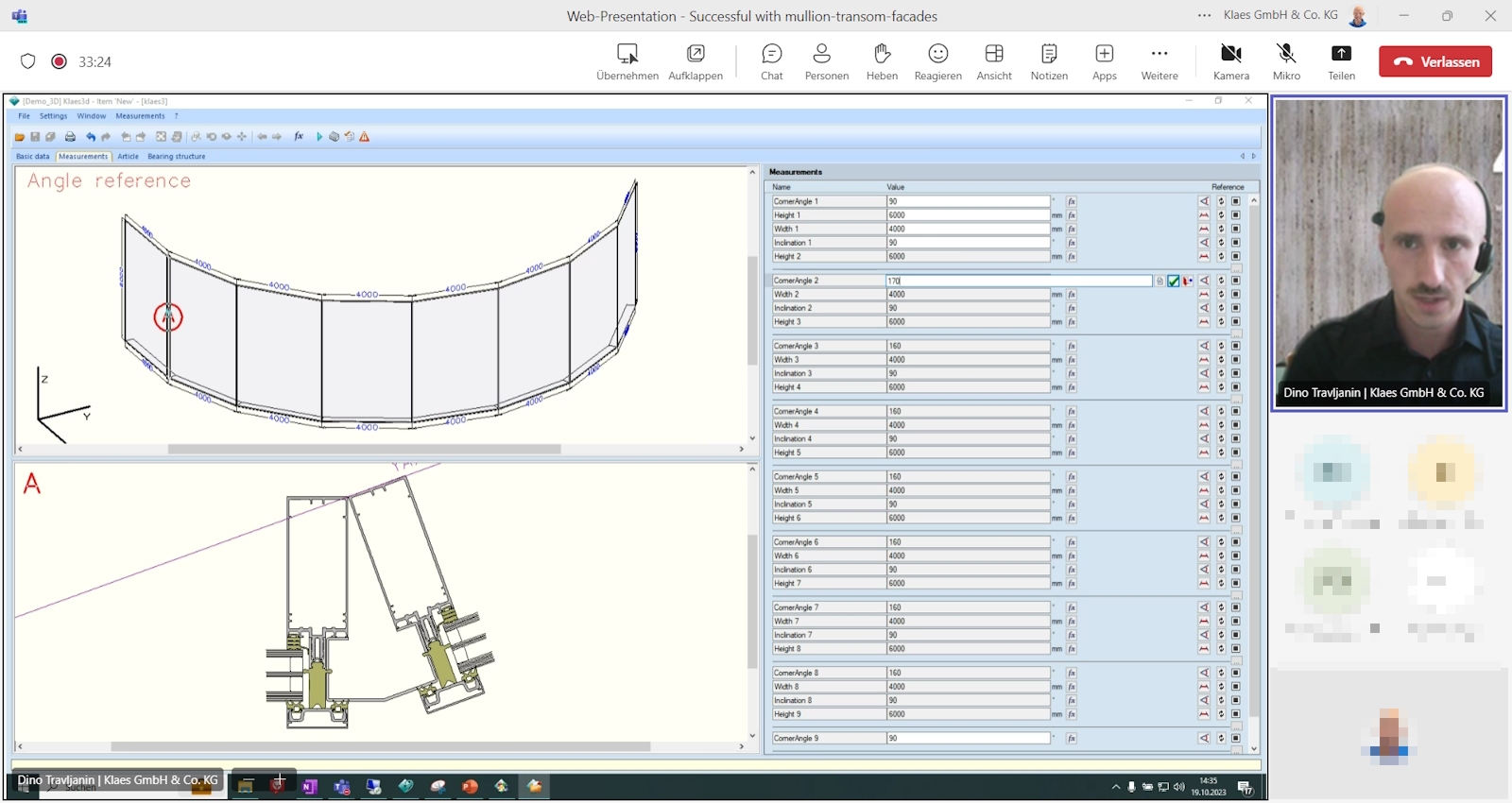The image size is (1512, 803).
Task: Open the Apps panel in Teams
Action: tap(1105, 62)
